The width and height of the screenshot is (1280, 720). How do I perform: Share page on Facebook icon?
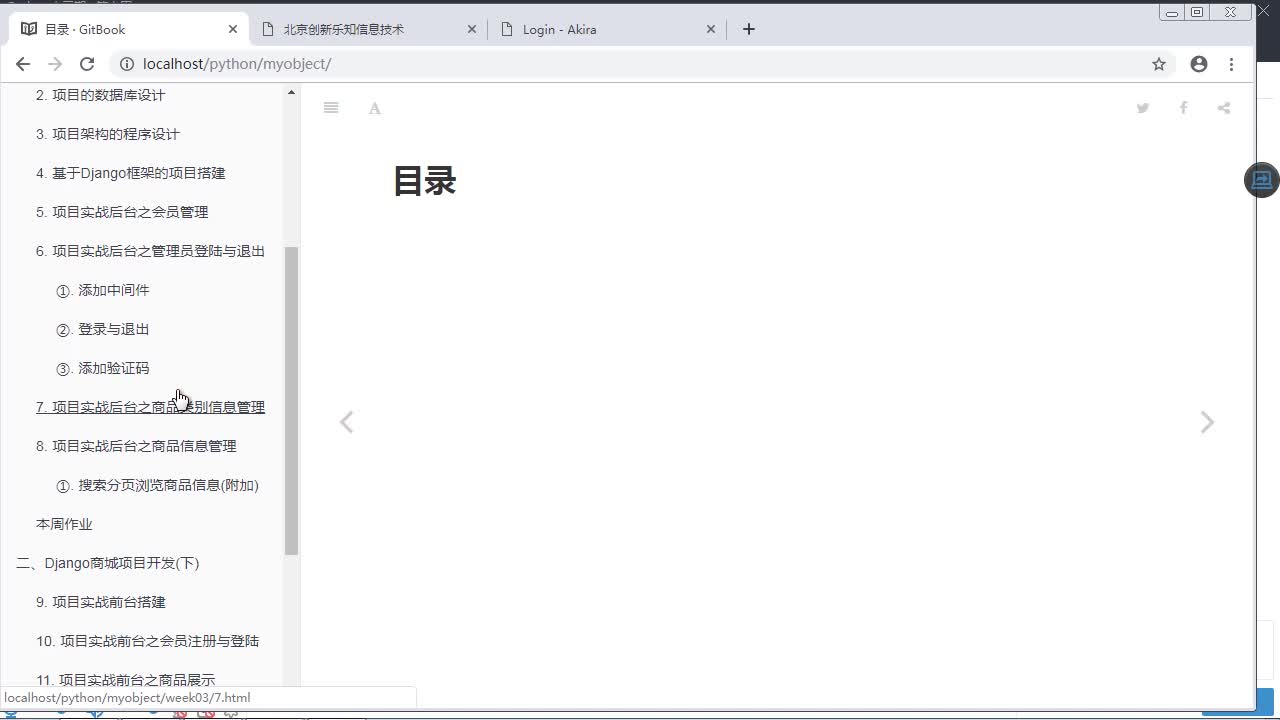[x=1183, y=108]
